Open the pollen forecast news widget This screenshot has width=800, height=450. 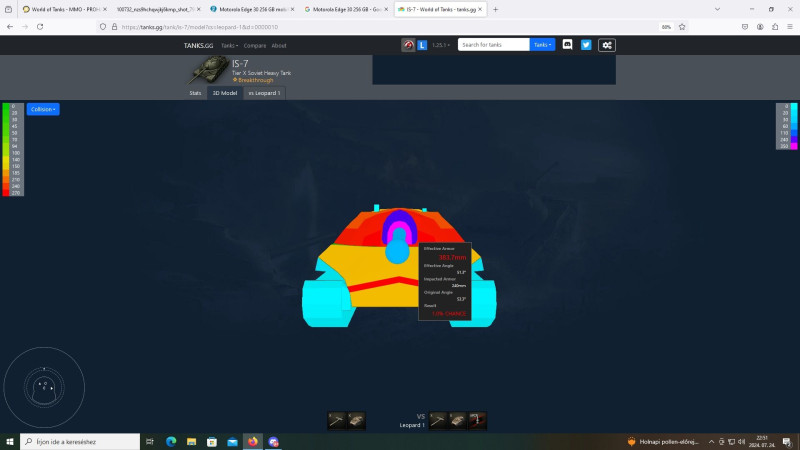pos(662,441)
